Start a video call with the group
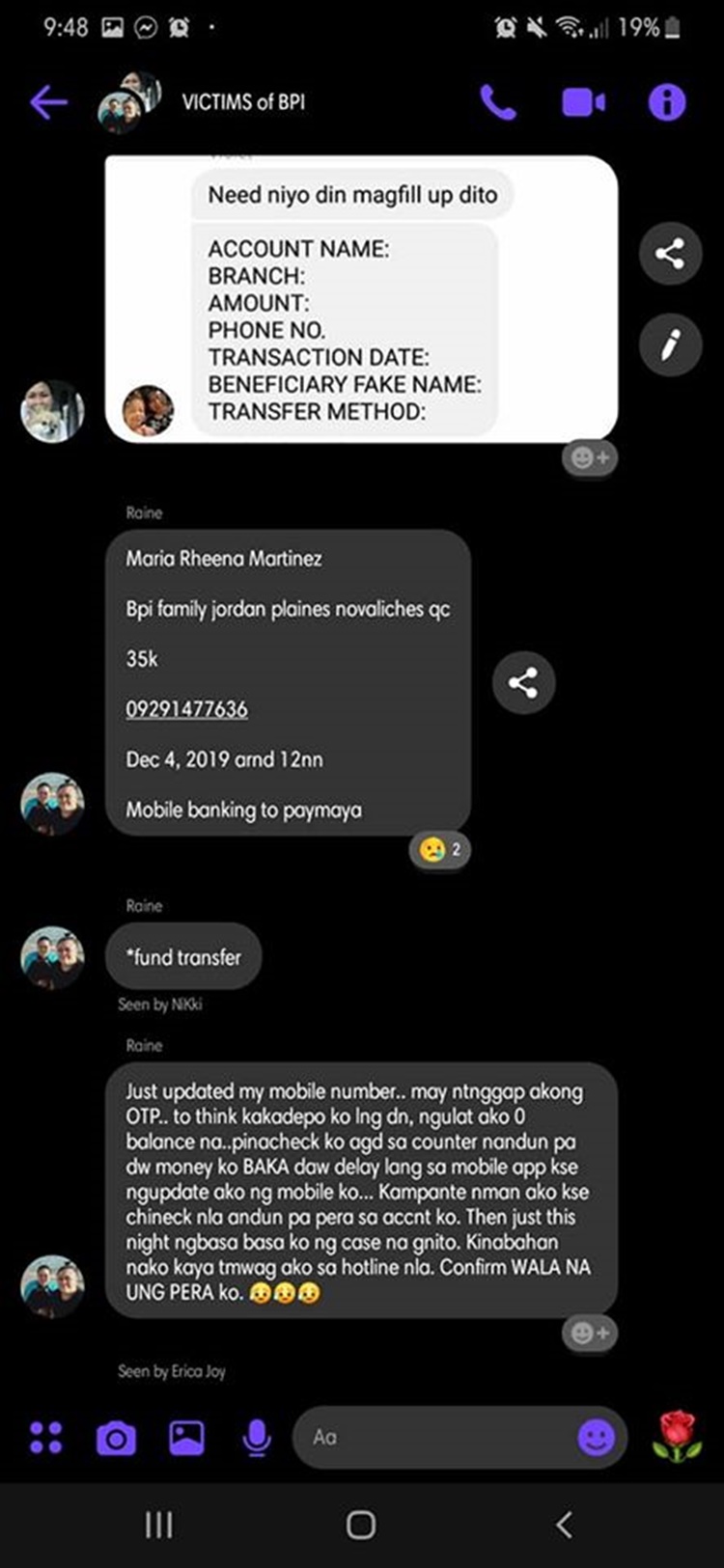Viewport: 724px width, 1568px height. tap(583, 101)
